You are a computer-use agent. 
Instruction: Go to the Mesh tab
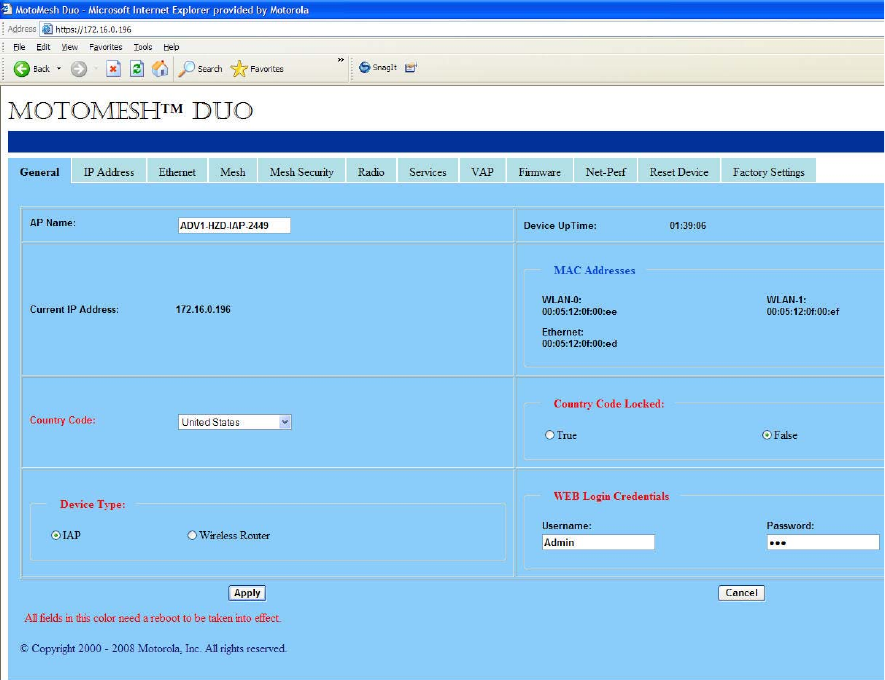point(233,172)
